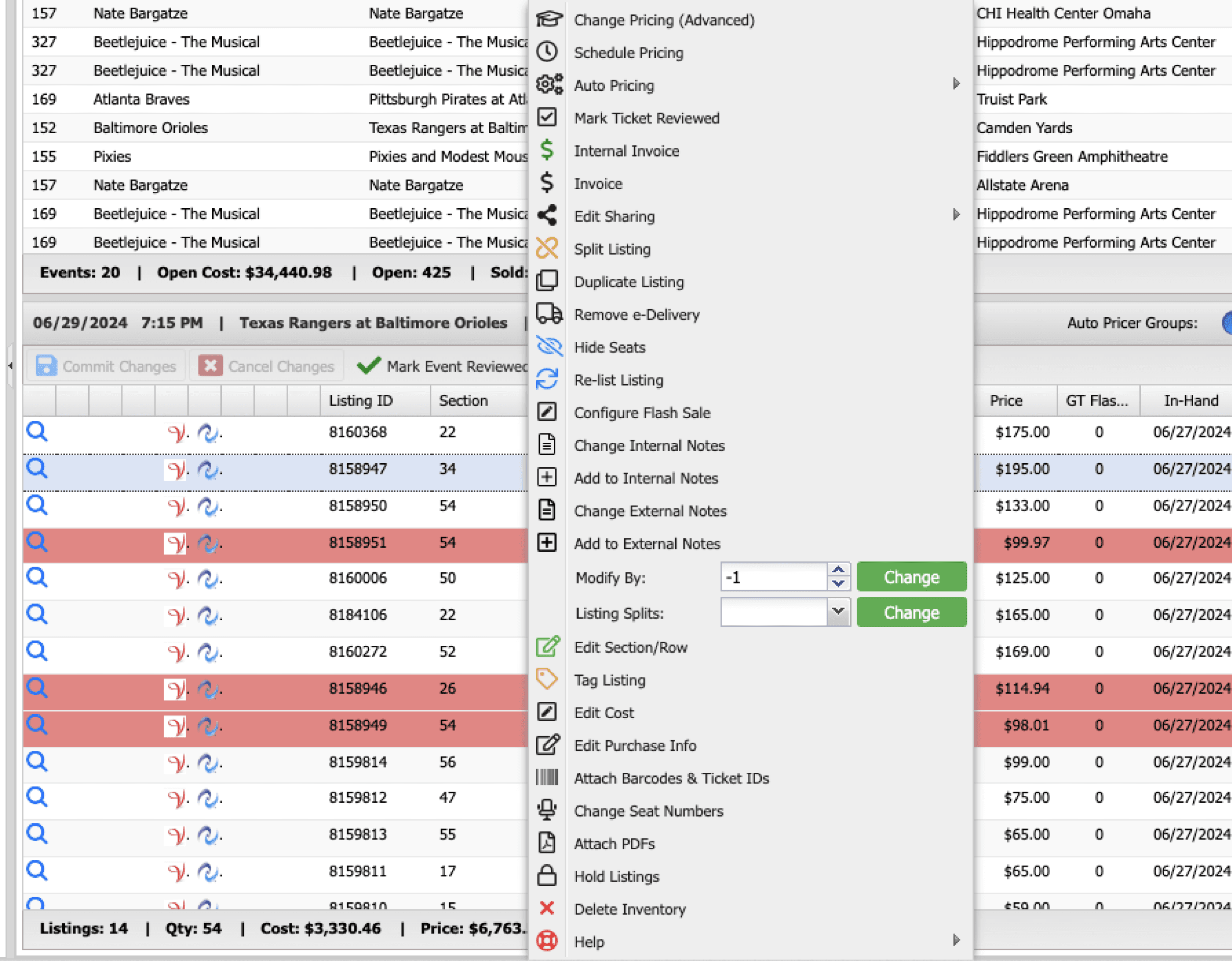Click the Tag Listing tag icon

point(547,679)
